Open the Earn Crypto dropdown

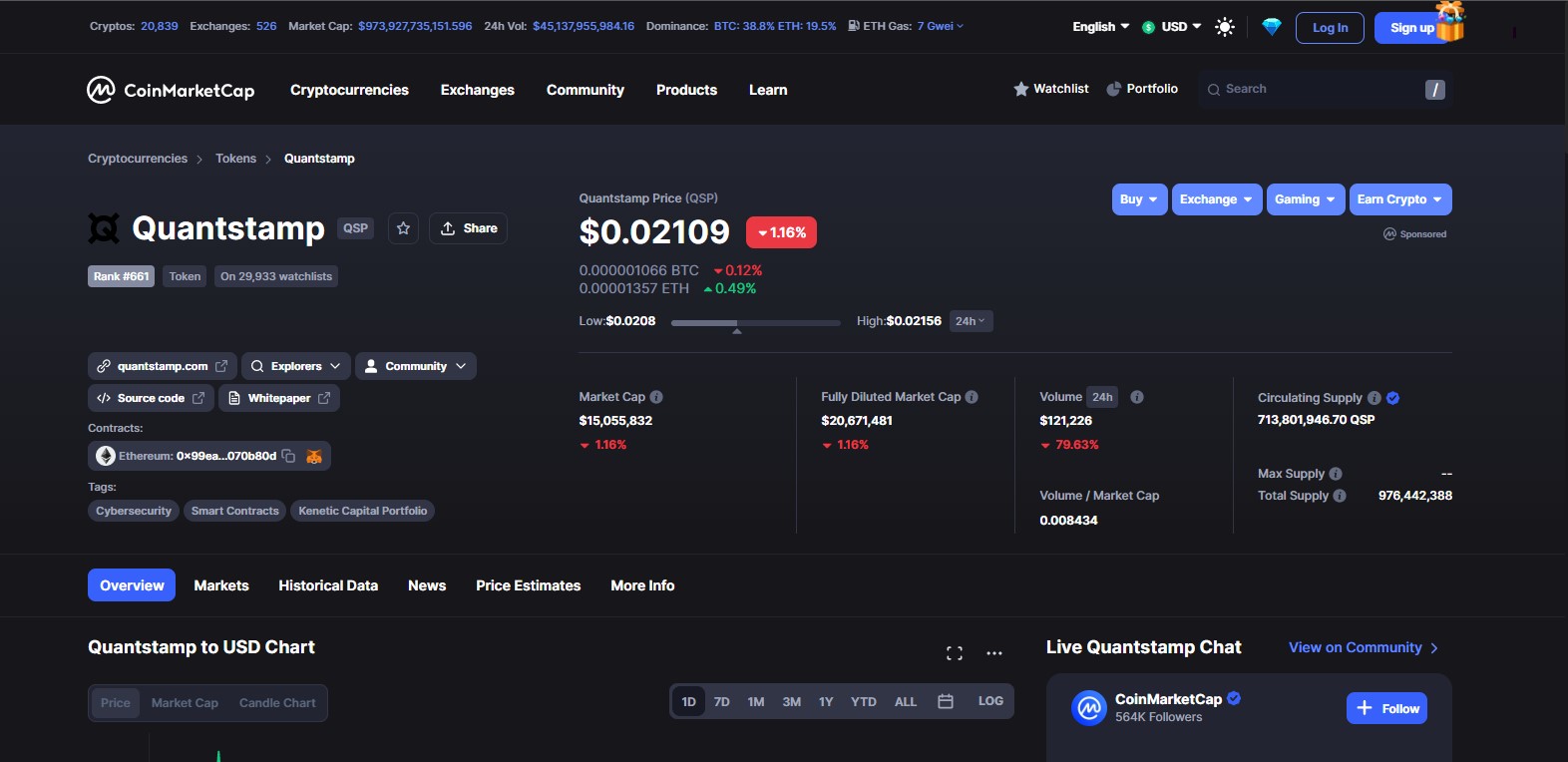[x=1400, y=199]
